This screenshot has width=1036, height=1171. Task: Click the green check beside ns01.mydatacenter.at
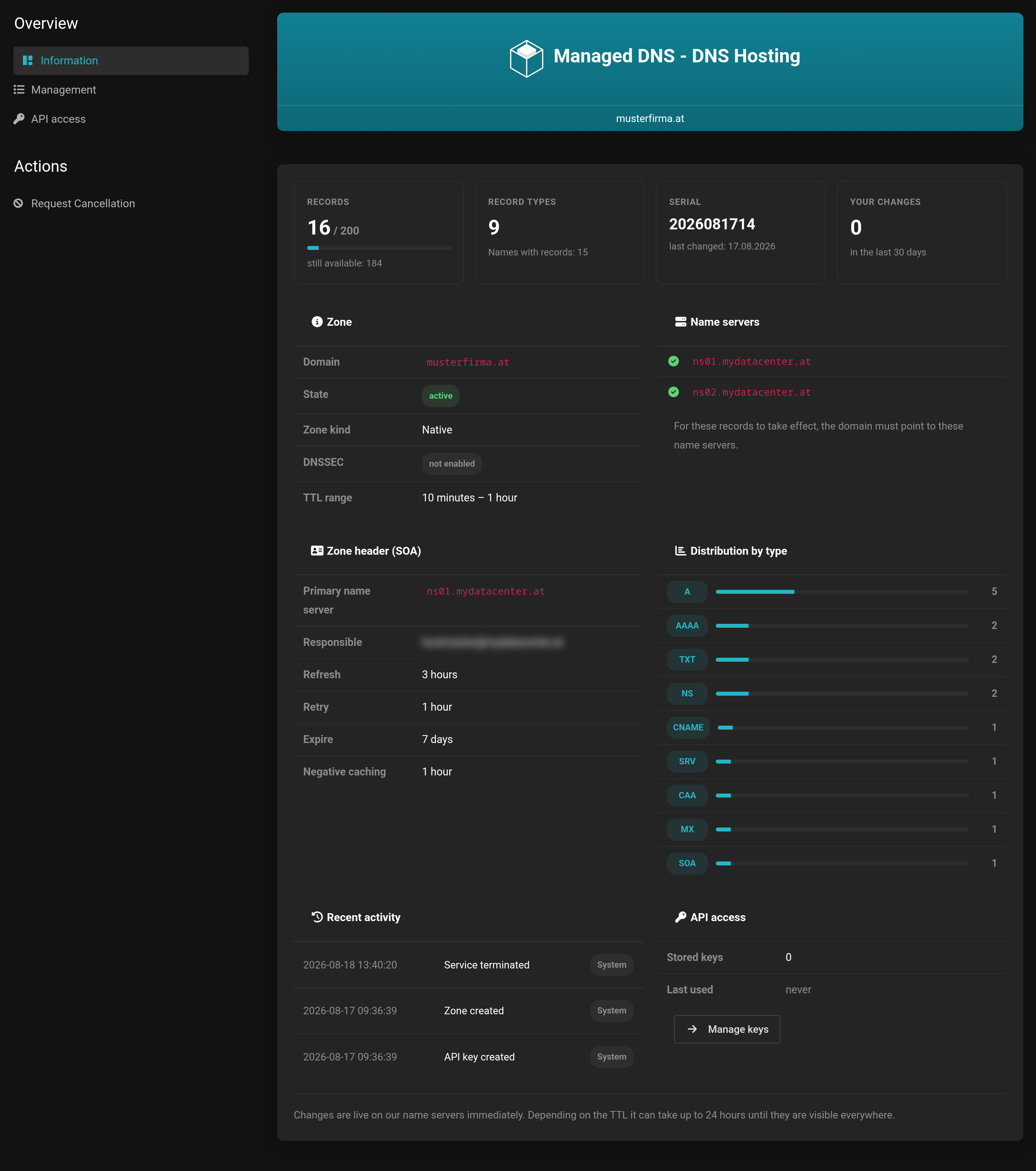point(674,362)
